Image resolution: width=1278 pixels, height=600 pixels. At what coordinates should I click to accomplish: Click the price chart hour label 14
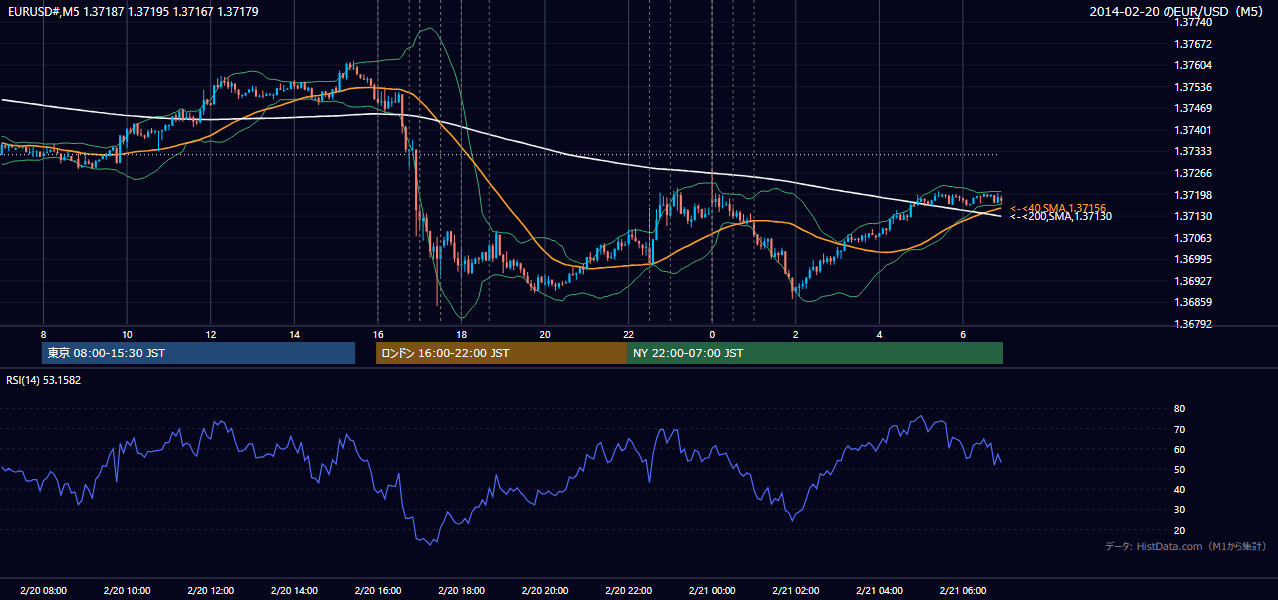[x=294, y=334]
